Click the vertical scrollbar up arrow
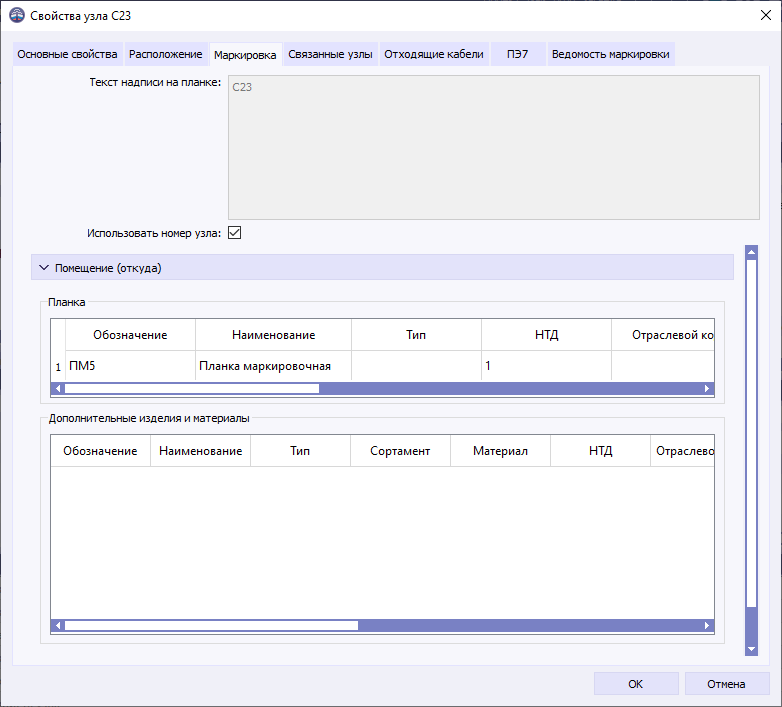Screen dimensions: 782x707 (752, 252)
